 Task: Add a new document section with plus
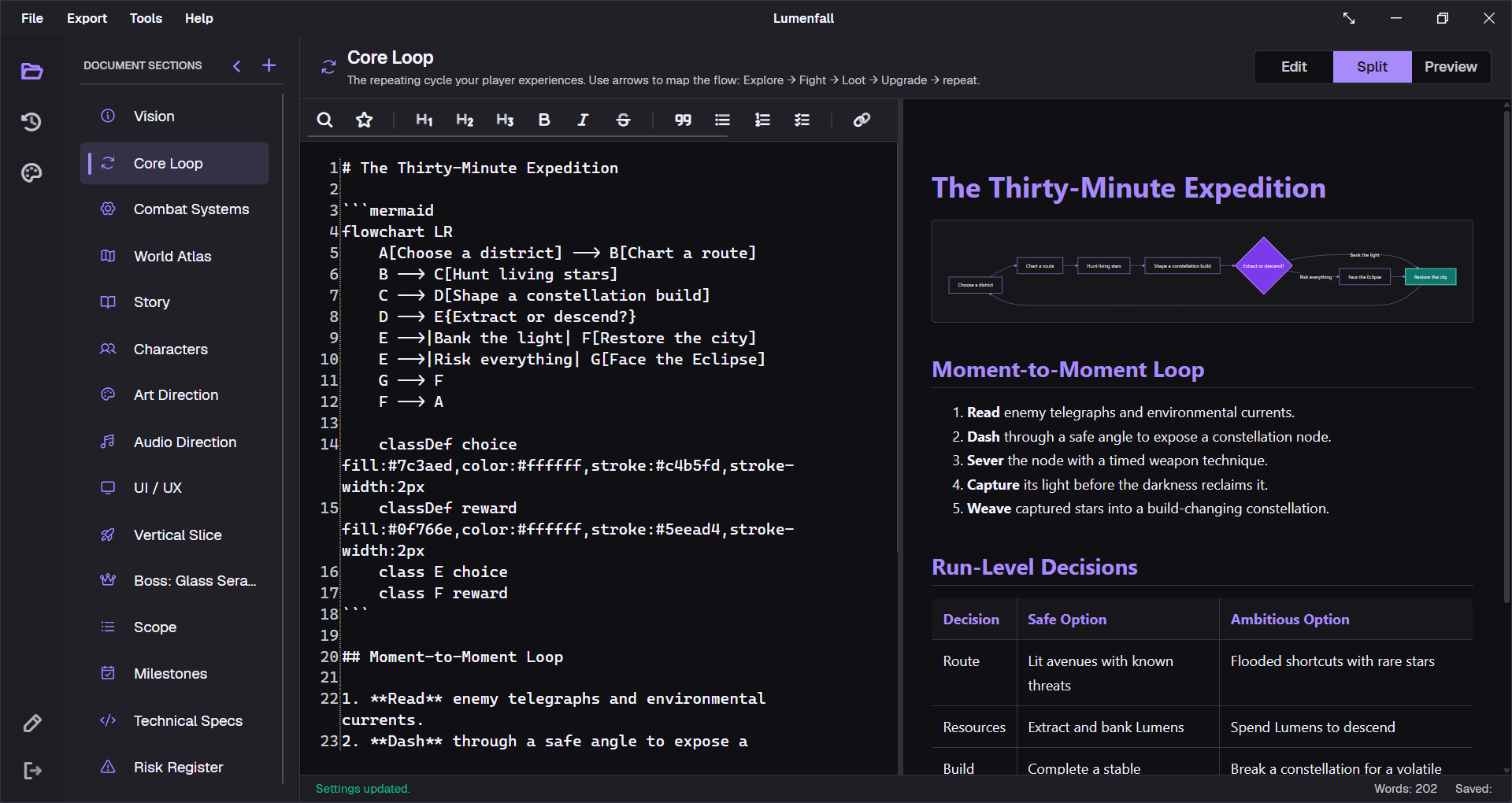point(269,65)
